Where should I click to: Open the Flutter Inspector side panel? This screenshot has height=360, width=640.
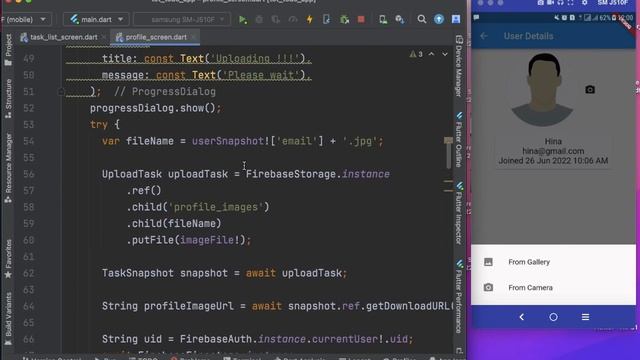point(459,213)
